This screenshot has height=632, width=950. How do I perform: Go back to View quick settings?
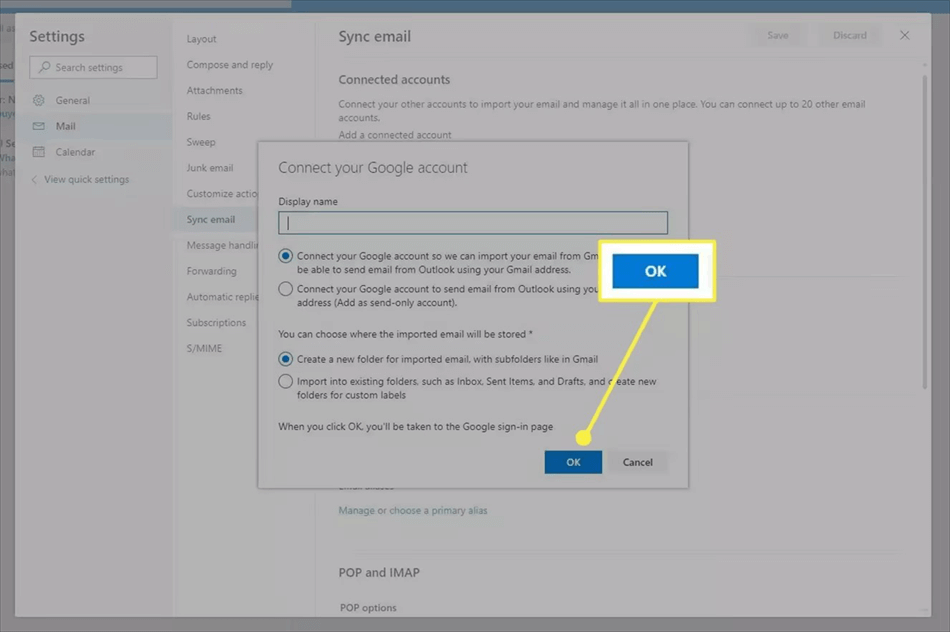pos(86,179)
